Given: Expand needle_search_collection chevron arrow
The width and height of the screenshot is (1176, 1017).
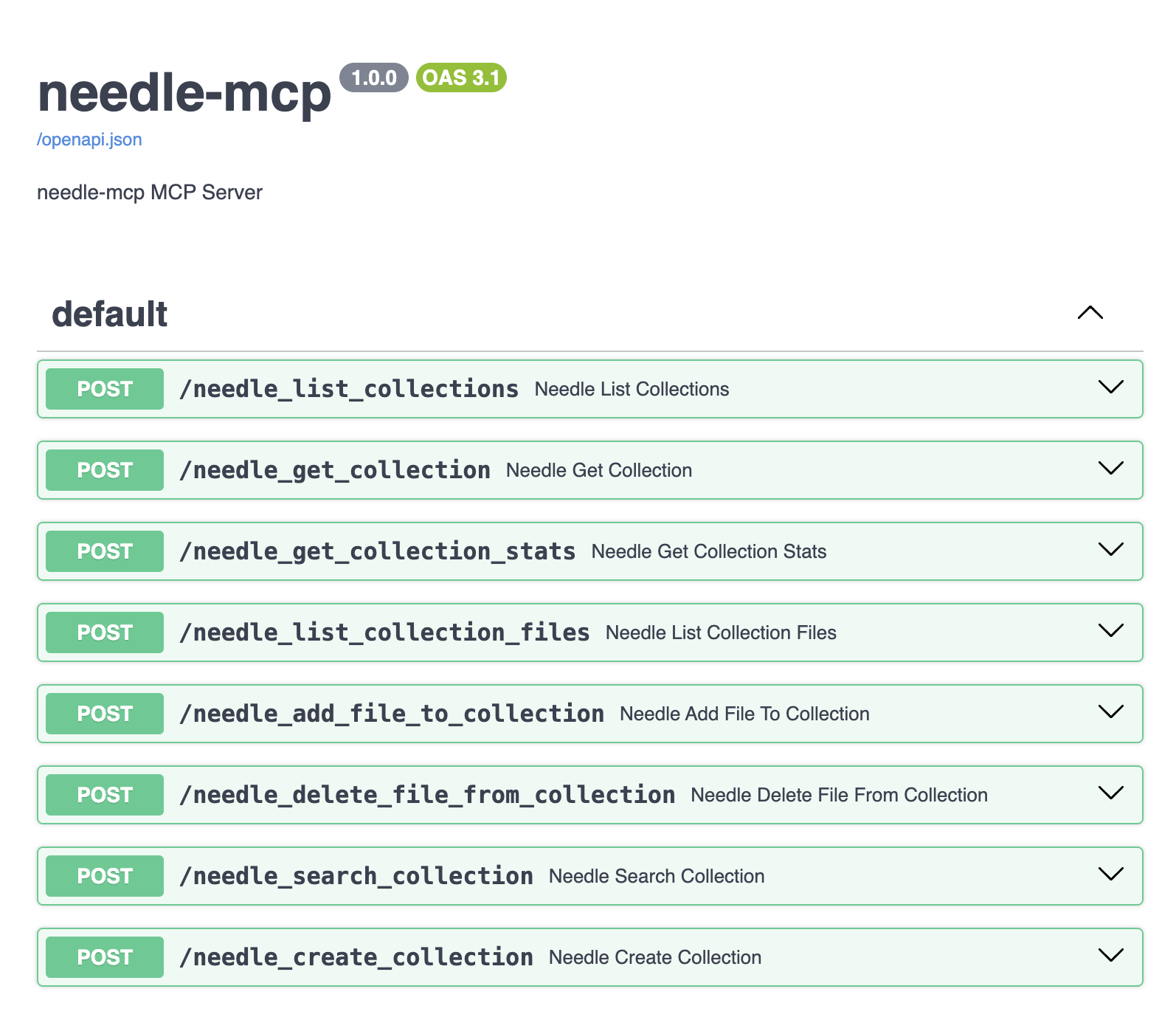Looking at the screenshot, I should (1110, 875).
